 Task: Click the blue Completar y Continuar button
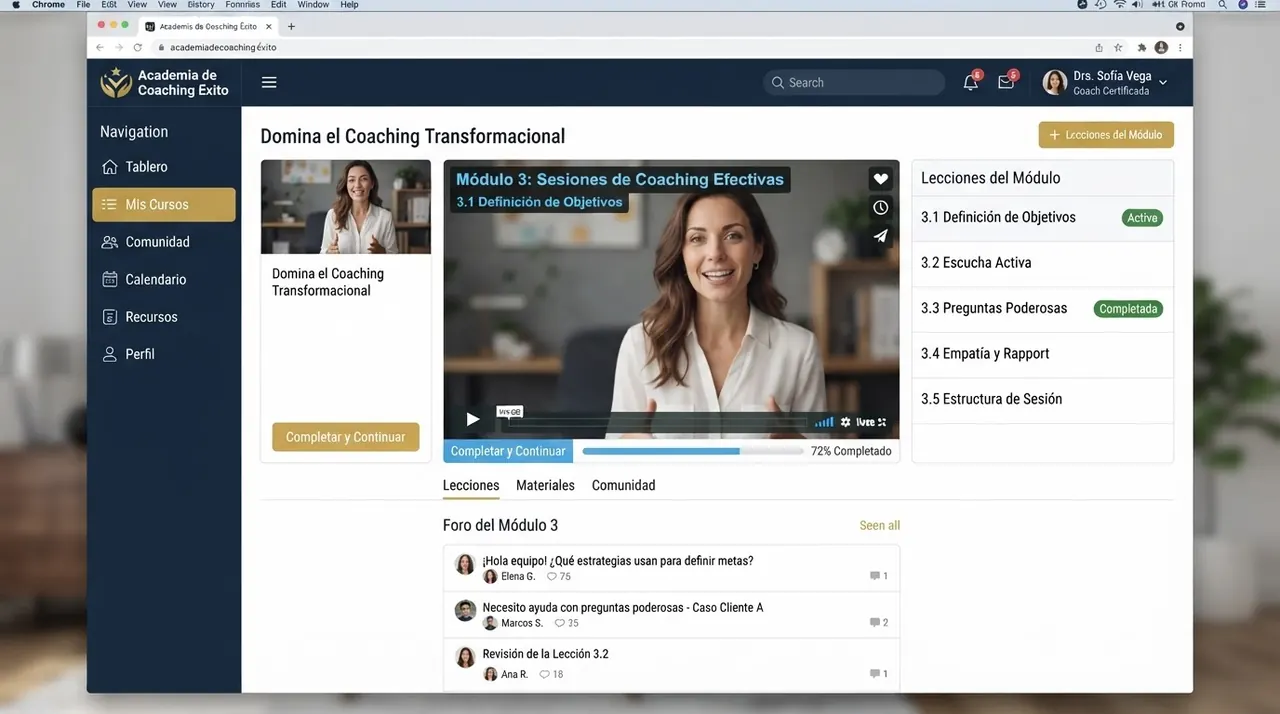[x=508, y=451]
